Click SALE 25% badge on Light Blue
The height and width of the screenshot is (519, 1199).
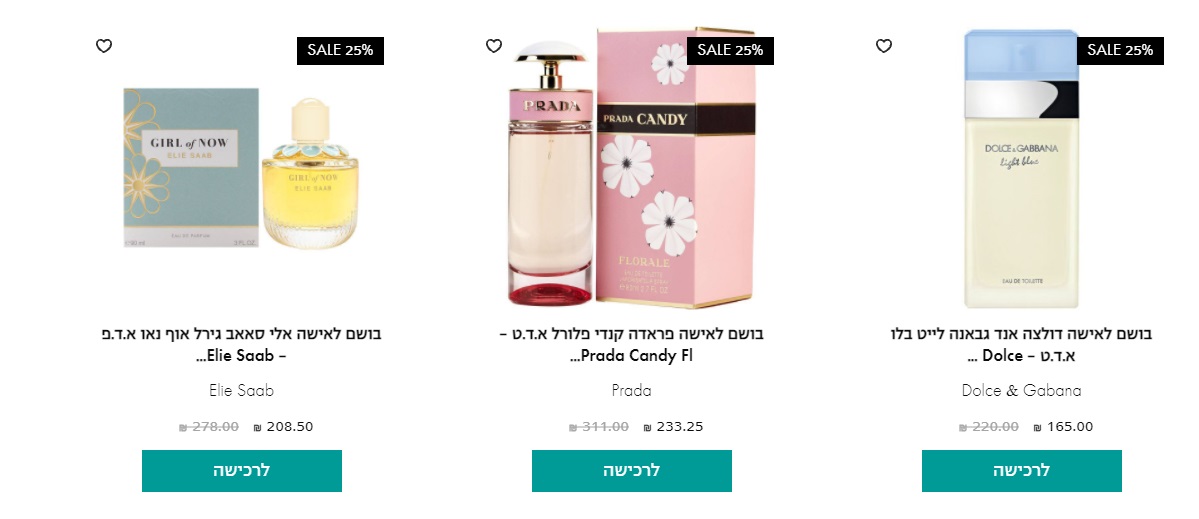(1120, 50)
